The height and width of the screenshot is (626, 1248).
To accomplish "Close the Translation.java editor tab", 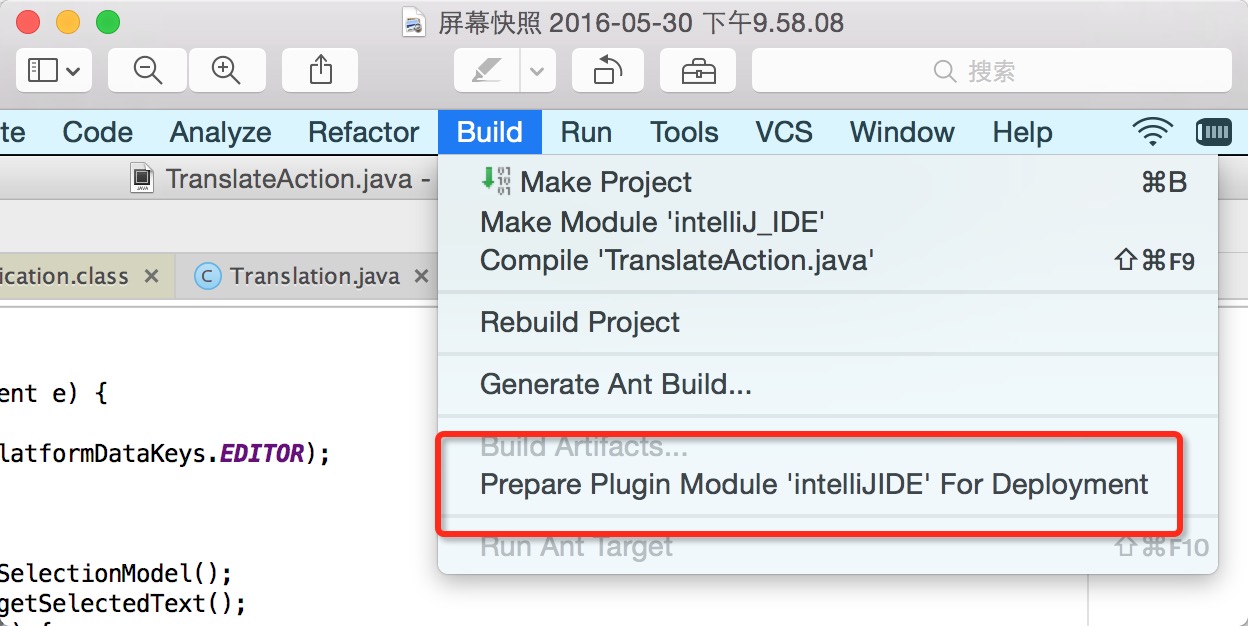I will pyautogui.click(x=421, y=276).
